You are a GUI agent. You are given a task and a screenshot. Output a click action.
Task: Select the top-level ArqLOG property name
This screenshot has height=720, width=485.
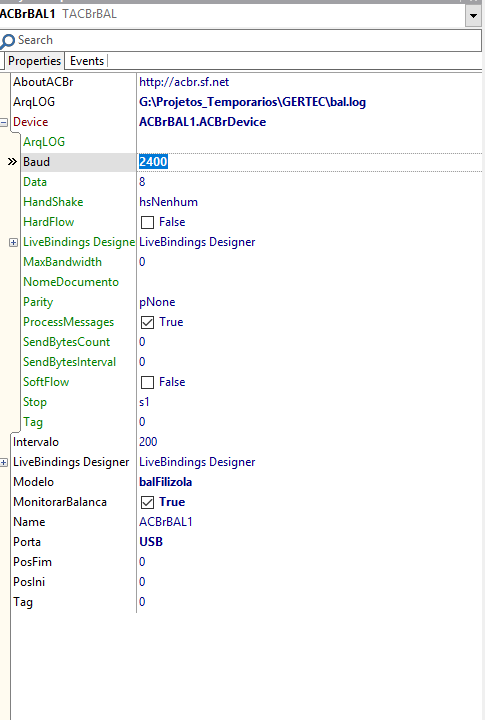click(34, 102)
